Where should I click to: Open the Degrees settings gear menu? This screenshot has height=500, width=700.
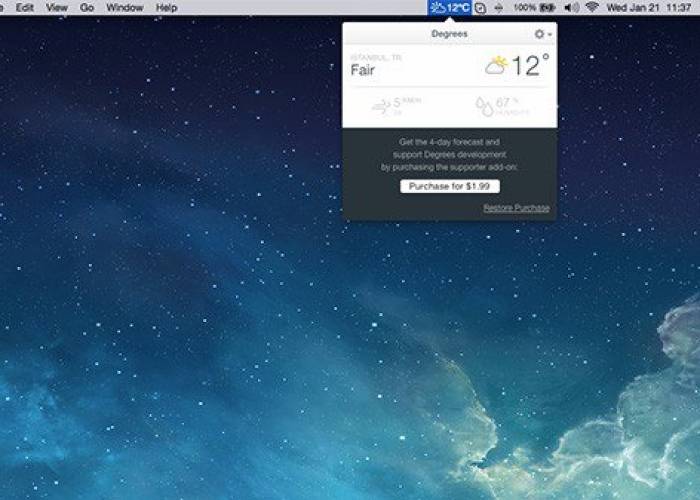tap(542, 34)
